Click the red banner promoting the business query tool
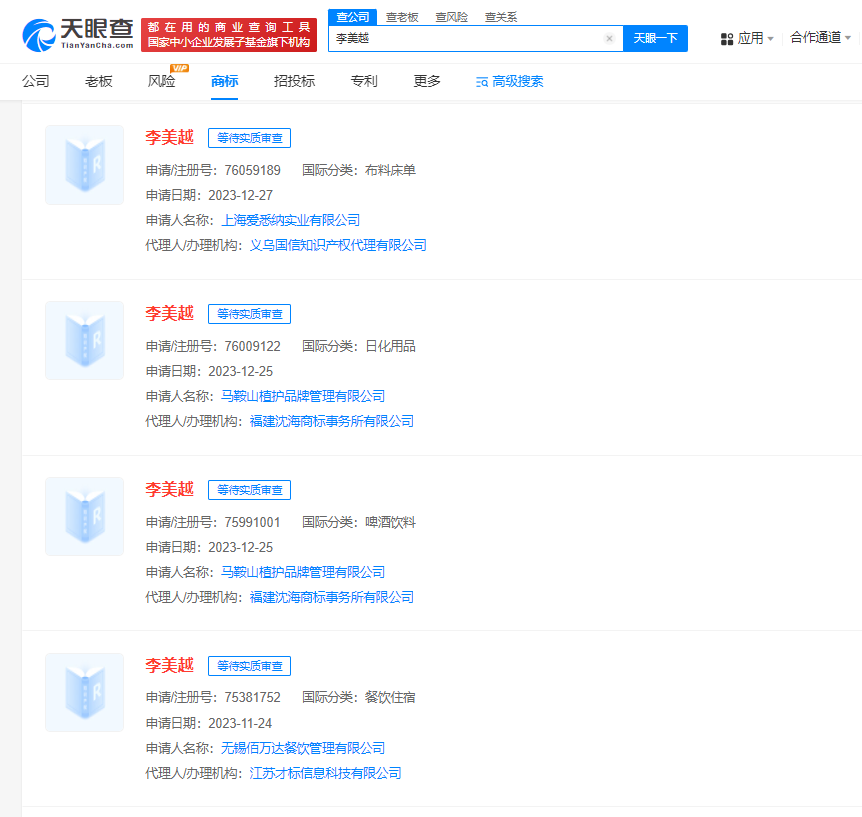Image resolution: width=862 pixels, height=817 pixels. (x=229, y=35)
